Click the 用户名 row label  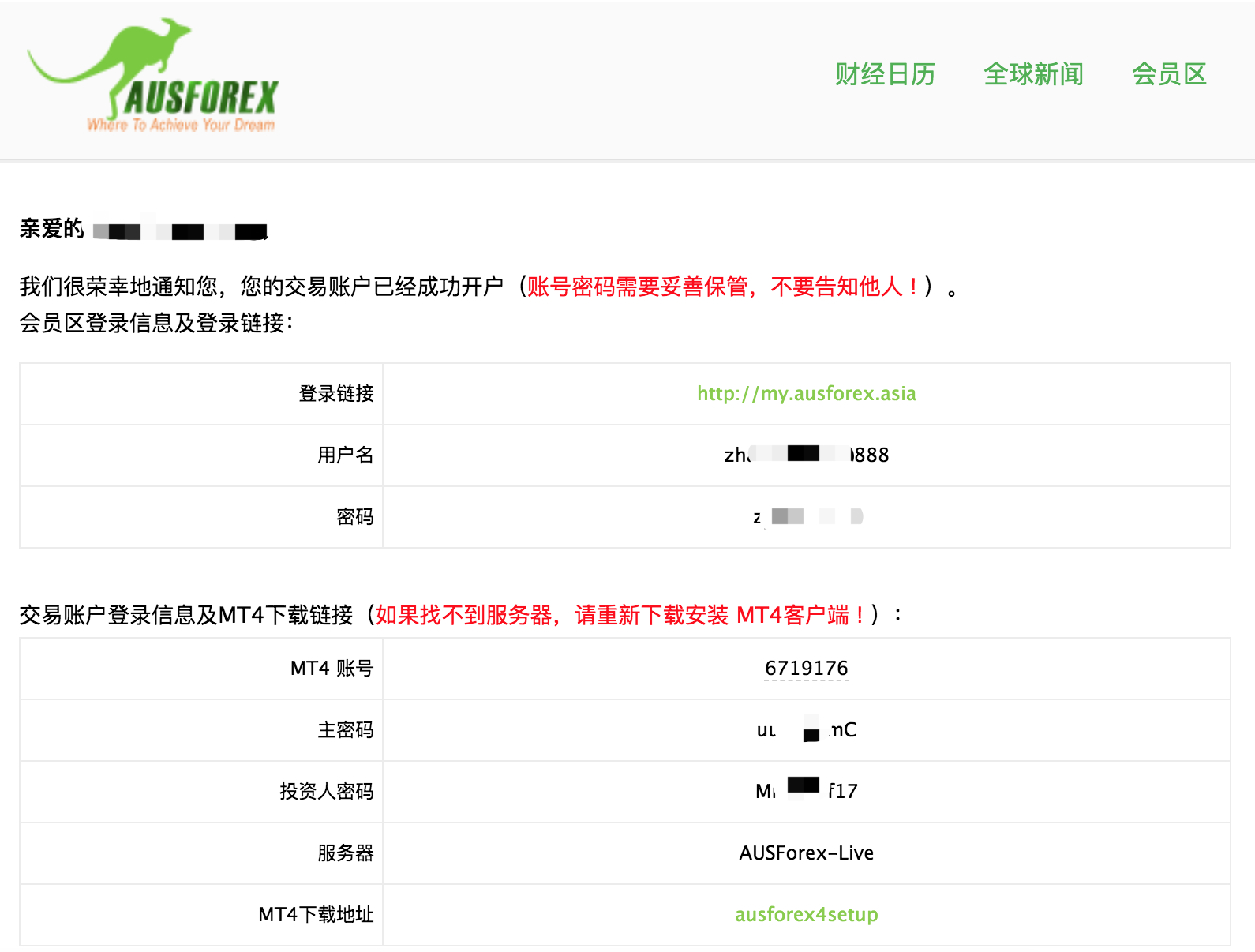click(x=345, y=455)
